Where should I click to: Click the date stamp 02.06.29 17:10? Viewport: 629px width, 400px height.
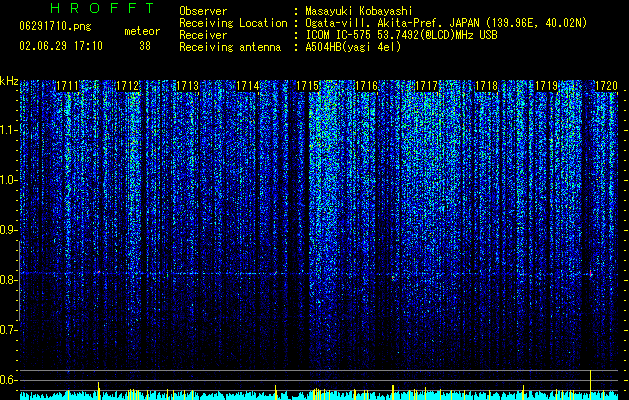pos(61,46)
